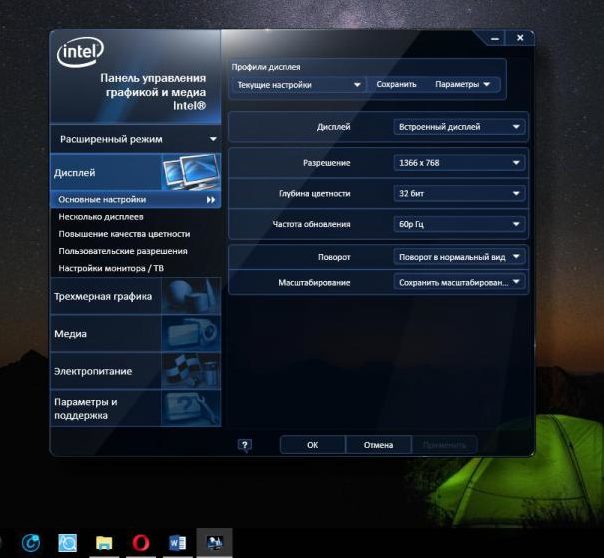Click the Отмена button
604x558 pixels.
[378, 445]
